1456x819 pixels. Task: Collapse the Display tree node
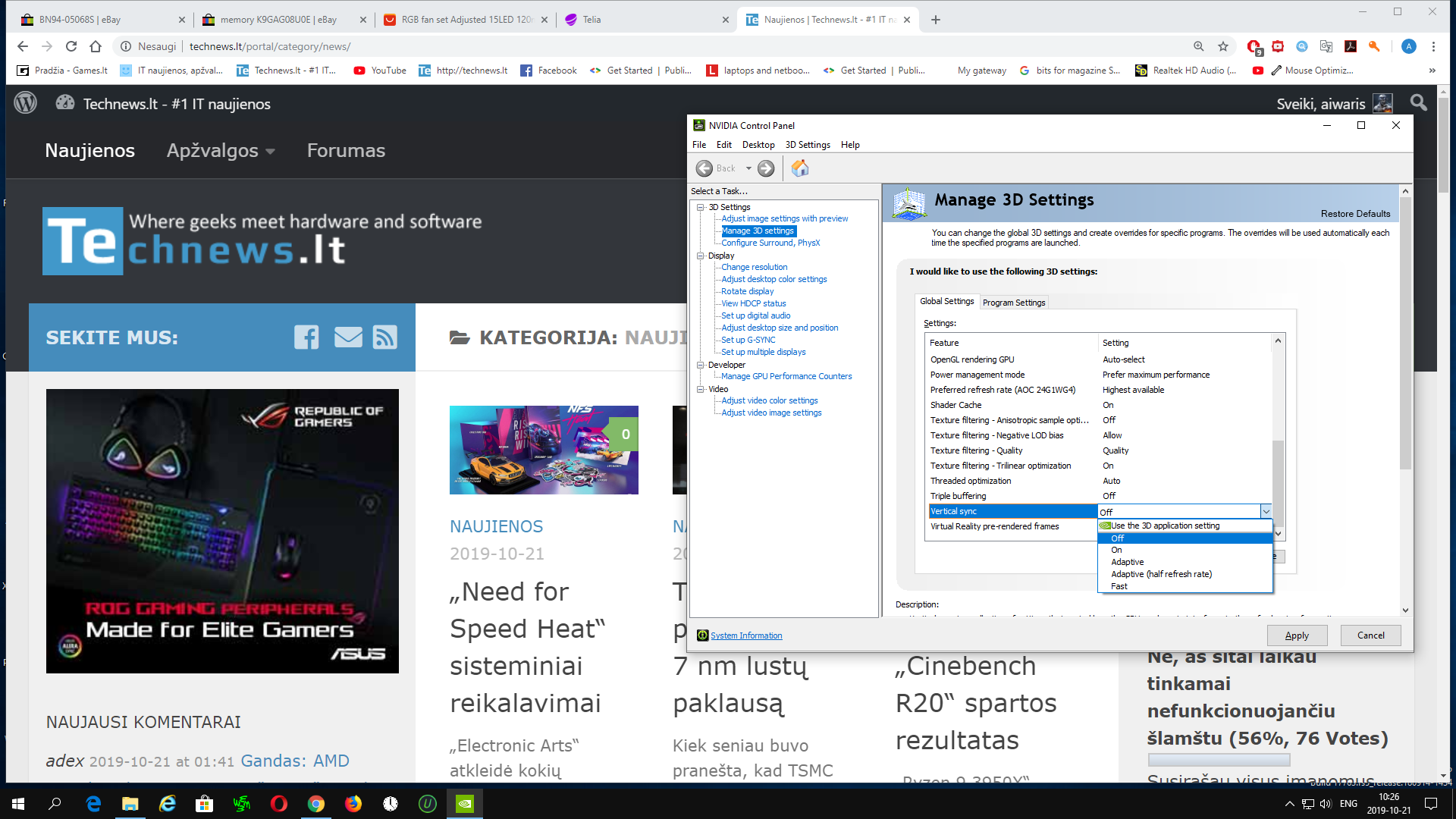coord(701,256)
